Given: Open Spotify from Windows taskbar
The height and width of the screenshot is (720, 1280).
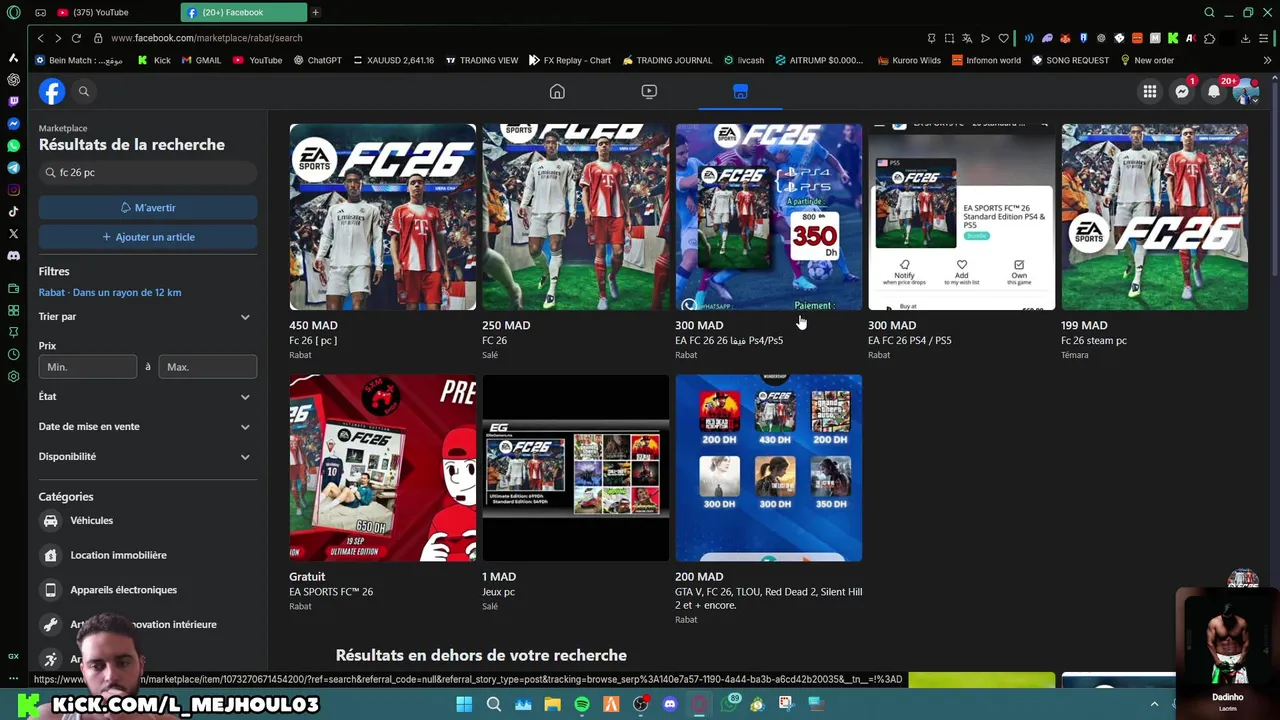Looking at the screenshot, I should click(582, 704).
